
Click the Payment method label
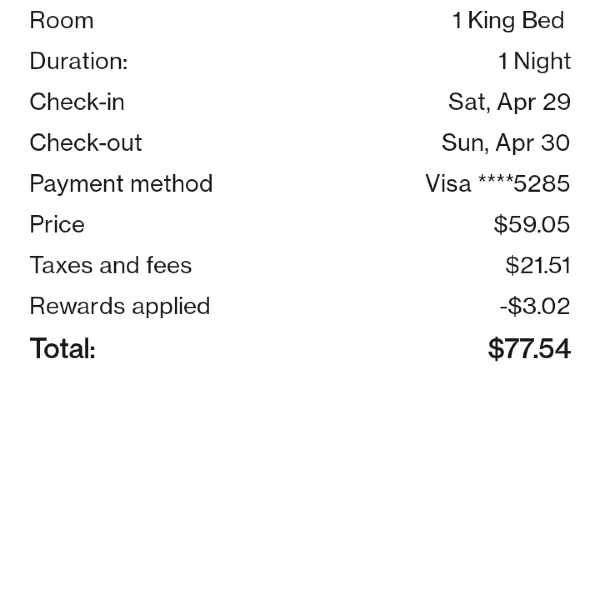click(121, 184)
